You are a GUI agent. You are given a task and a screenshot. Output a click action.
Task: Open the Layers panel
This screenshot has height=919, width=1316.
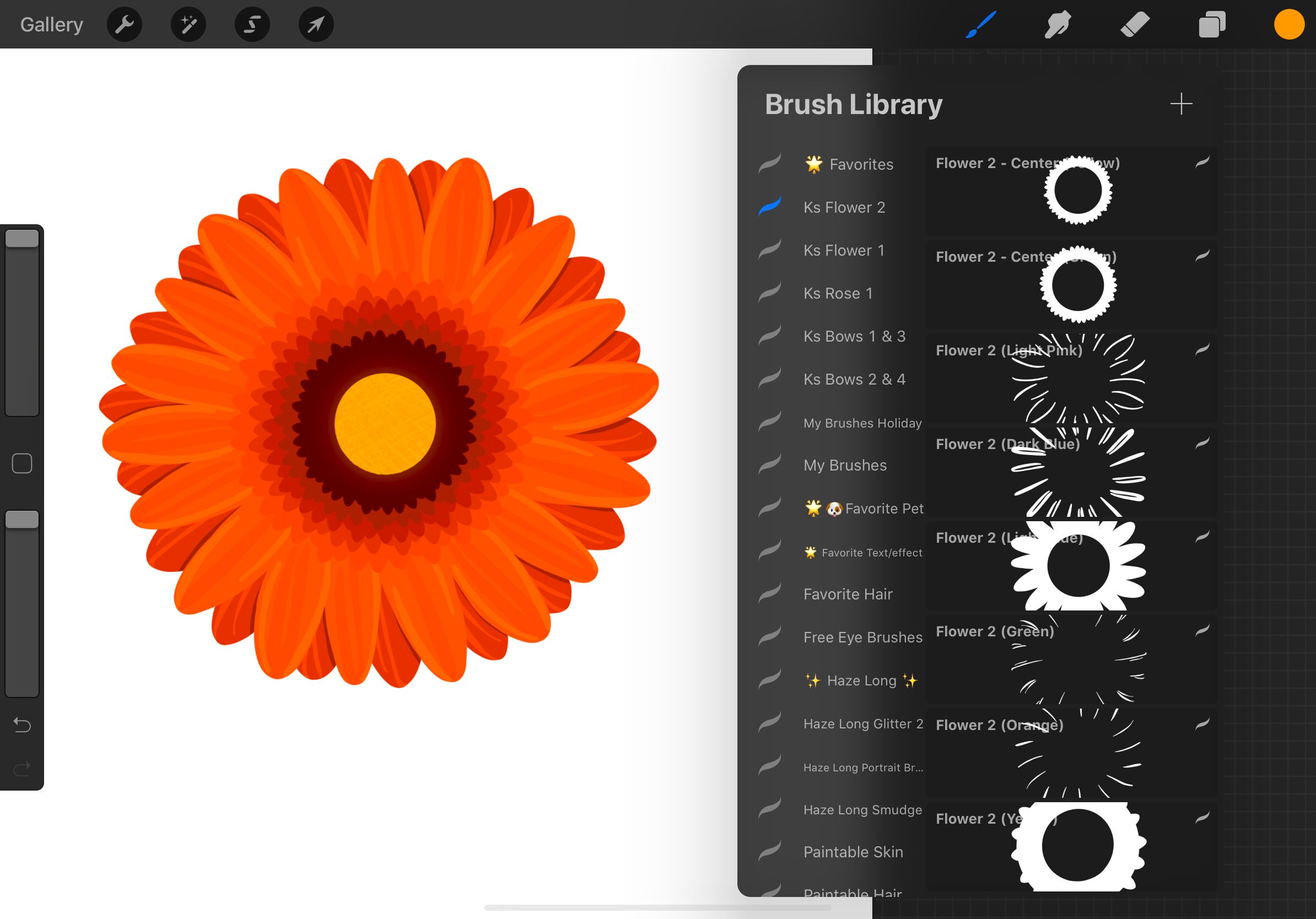pos(1212,24)
